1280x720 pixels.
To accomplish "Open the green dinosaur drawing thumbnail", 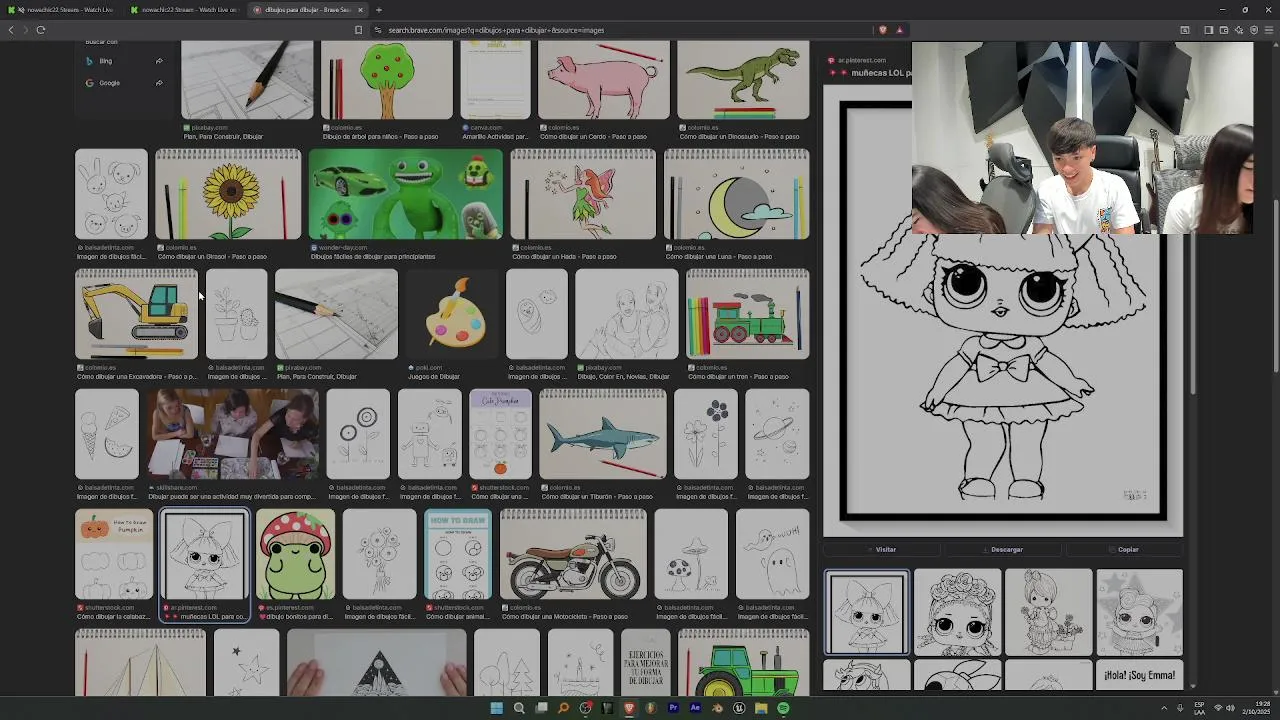I will (743, 80).
